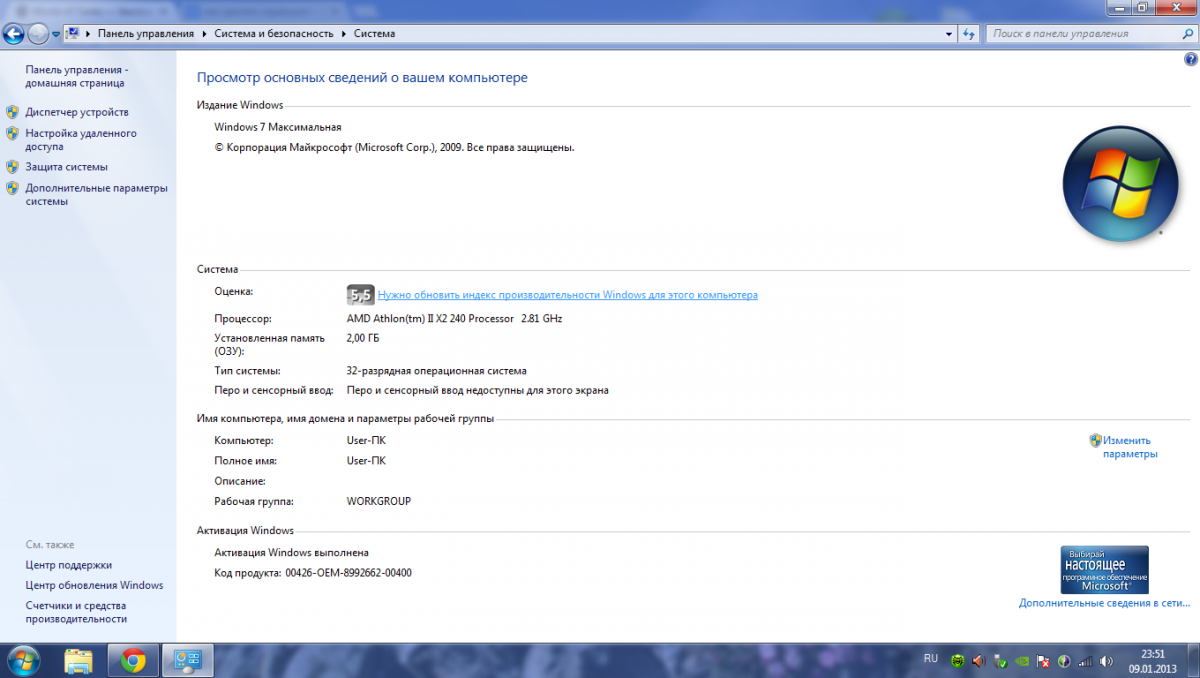Image resolution: width=1200 pixels, height=678 pixels.
Task: Click green shield antivirus tray icon
Action: pos(958,661)
